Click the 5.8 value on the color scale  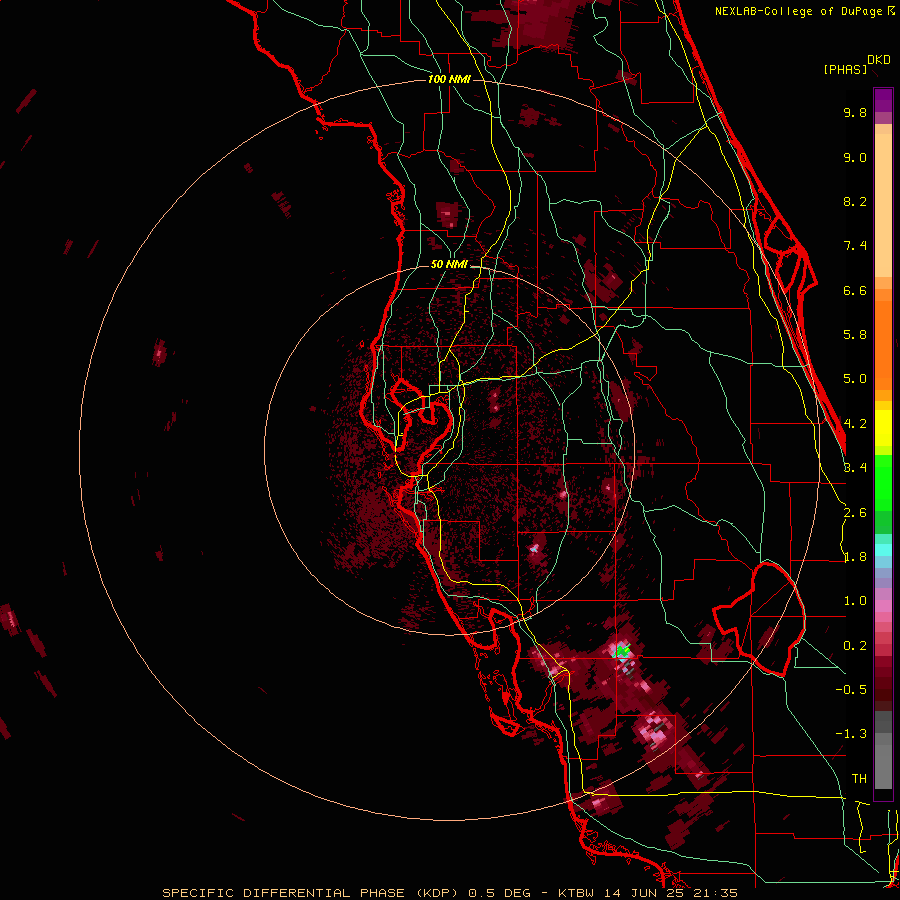tap(855, 335)
